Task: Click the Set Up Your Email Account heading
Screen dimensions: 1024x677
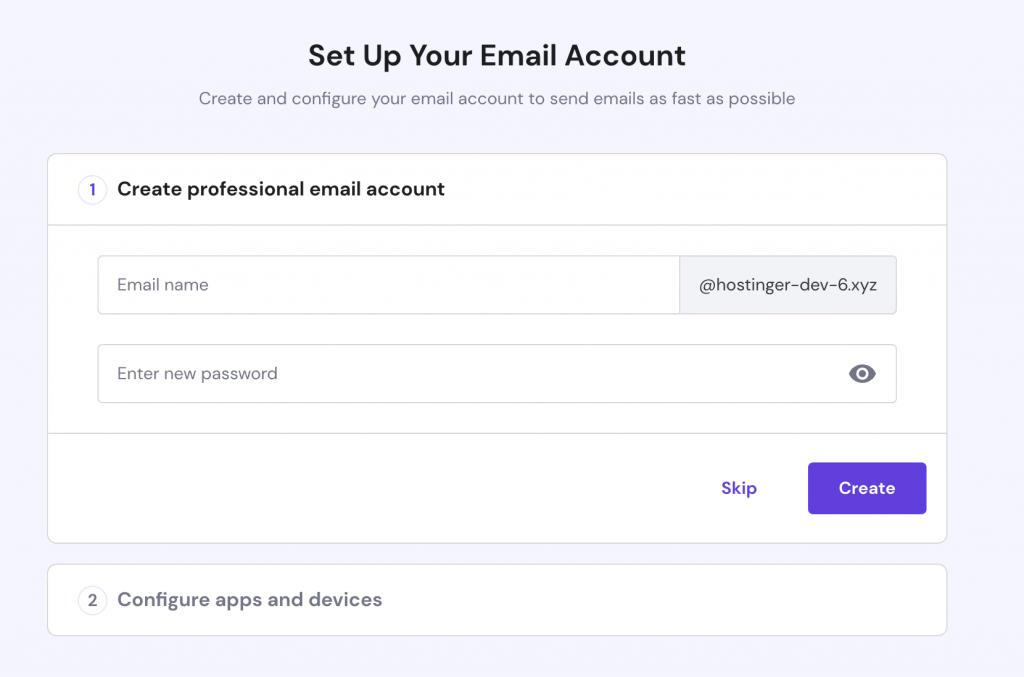Action: point(497,55)
